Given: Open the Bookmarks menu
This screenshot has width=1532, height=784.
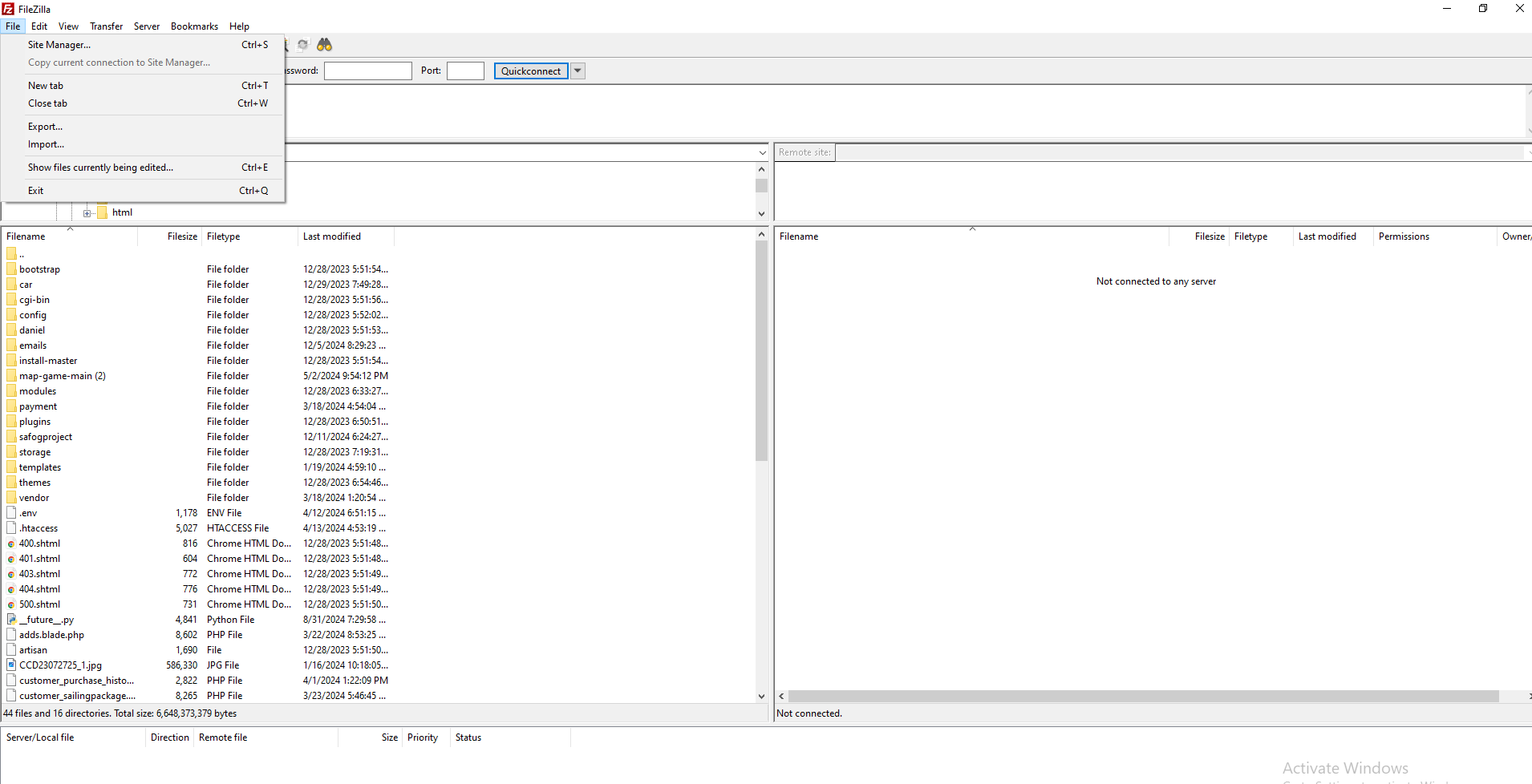Looking at the screenshot, I should pyautogui.click(x=194, y=26).
